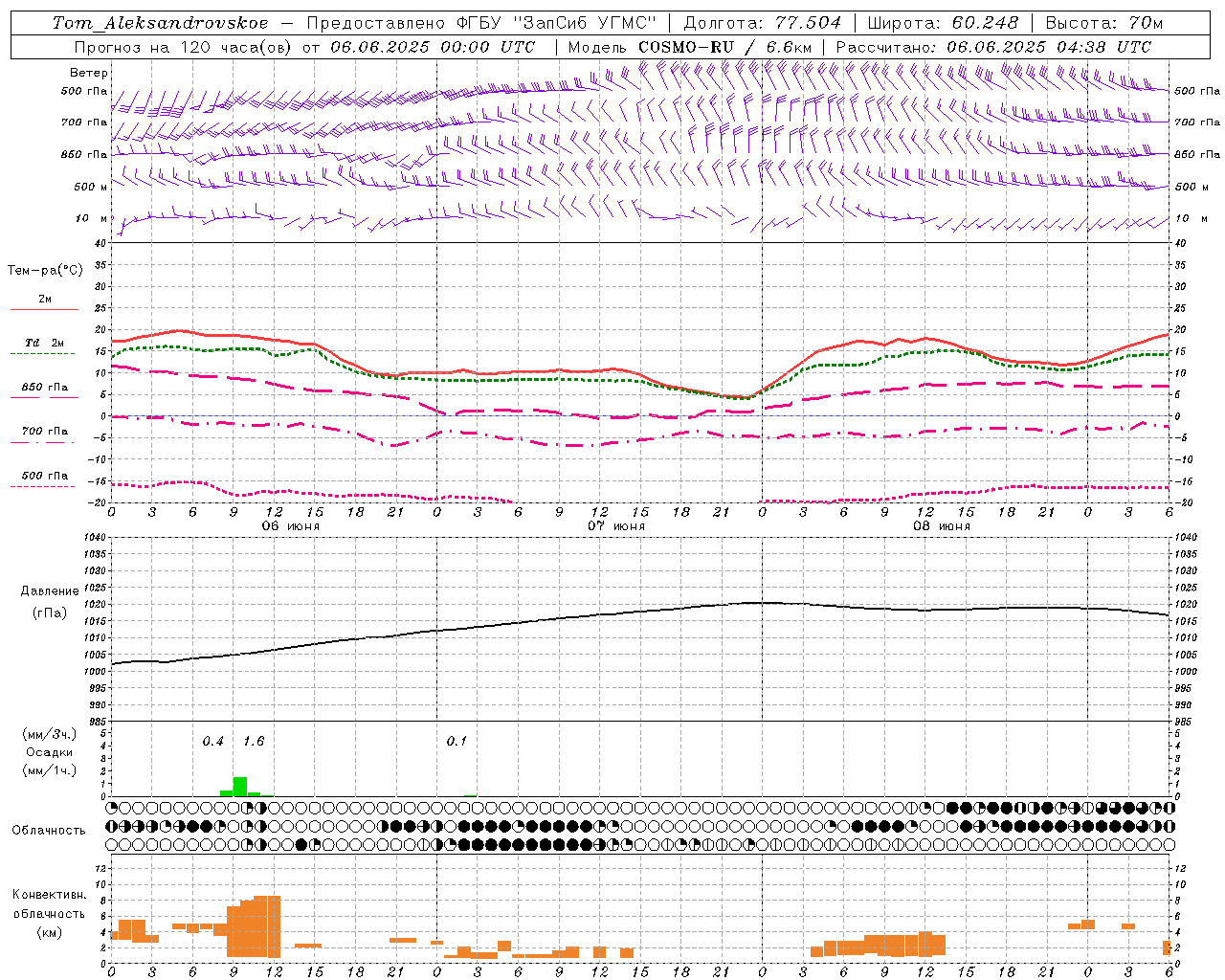Select the "ЗапСиб УГМС" provider text
Viewport: 1225px width, 980px height.
coord(584,23)
